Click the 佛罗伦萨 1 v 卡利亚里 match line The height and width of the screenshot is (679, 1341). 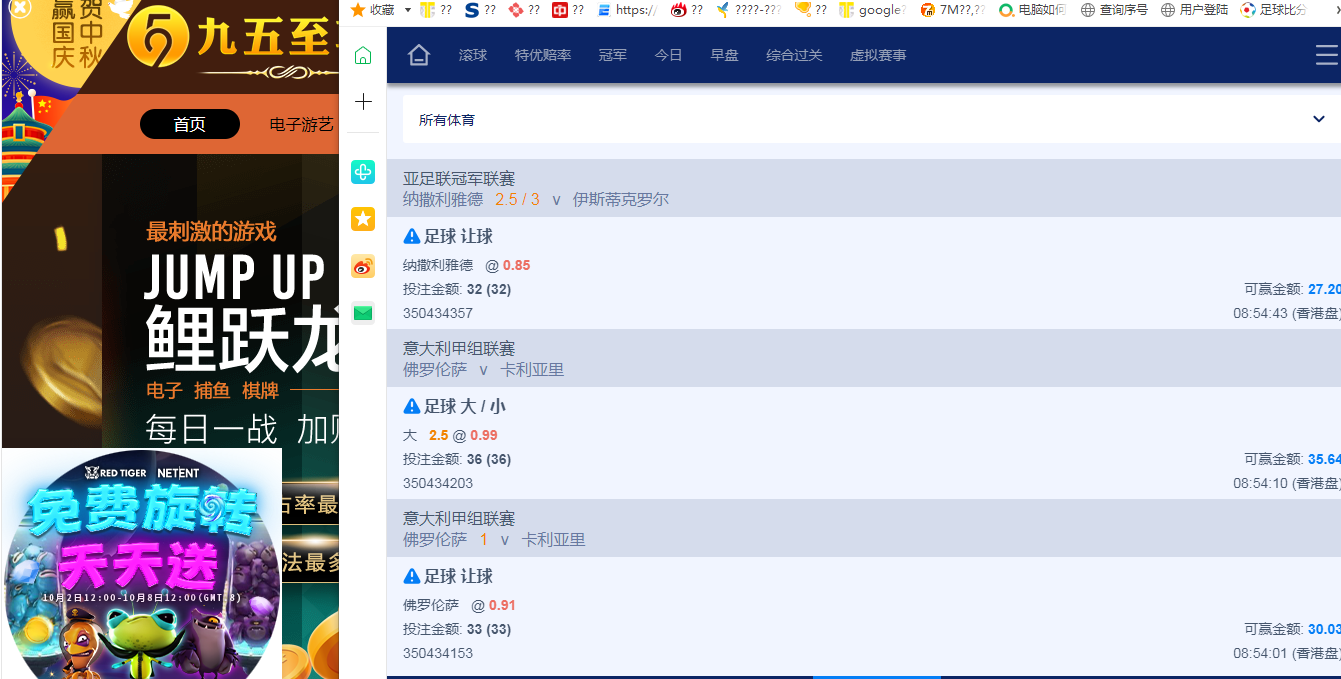pyautogui.click(x=494, y=539)
